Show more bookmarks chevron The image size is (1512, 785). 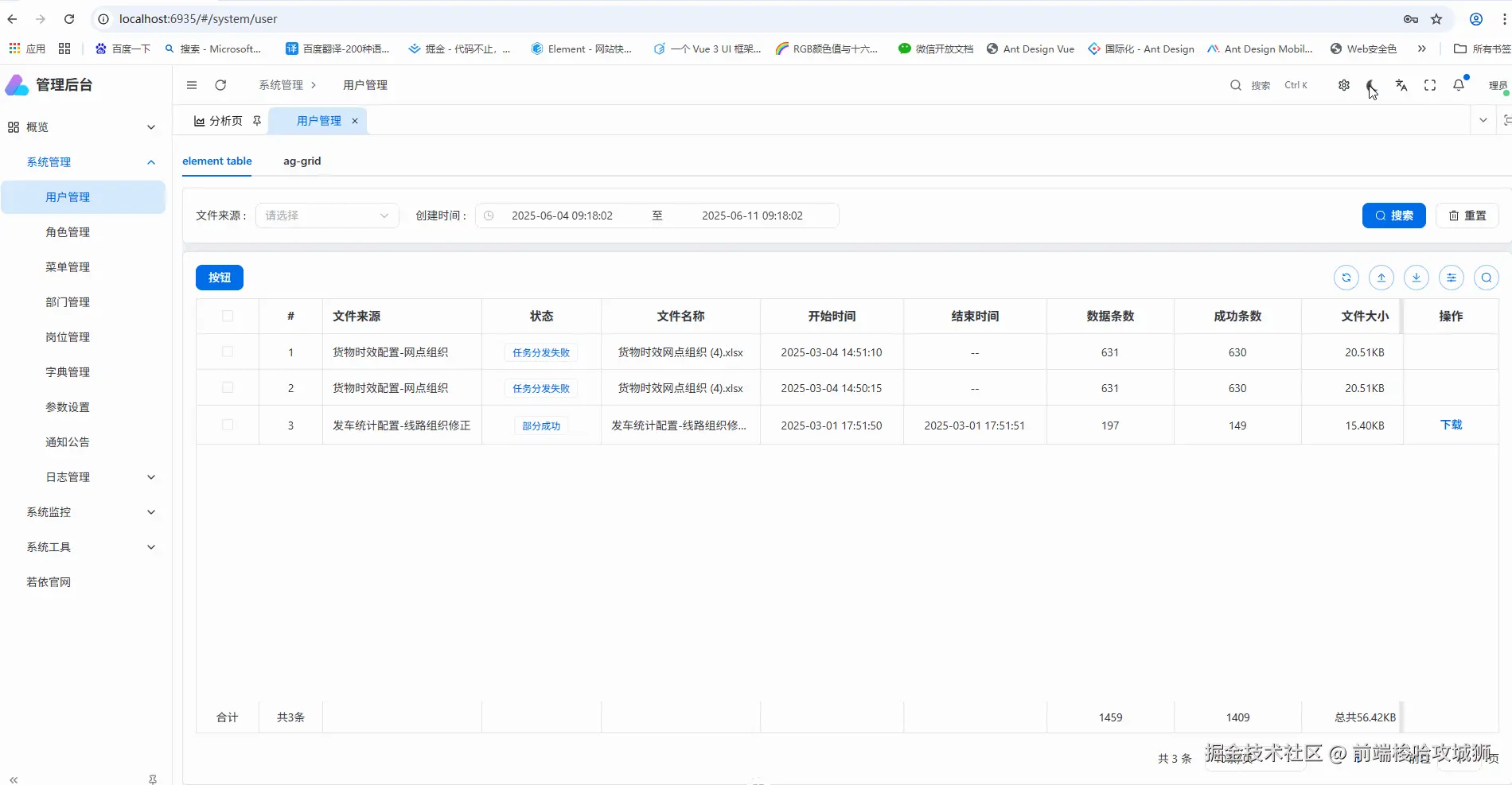pos(1422,49)
